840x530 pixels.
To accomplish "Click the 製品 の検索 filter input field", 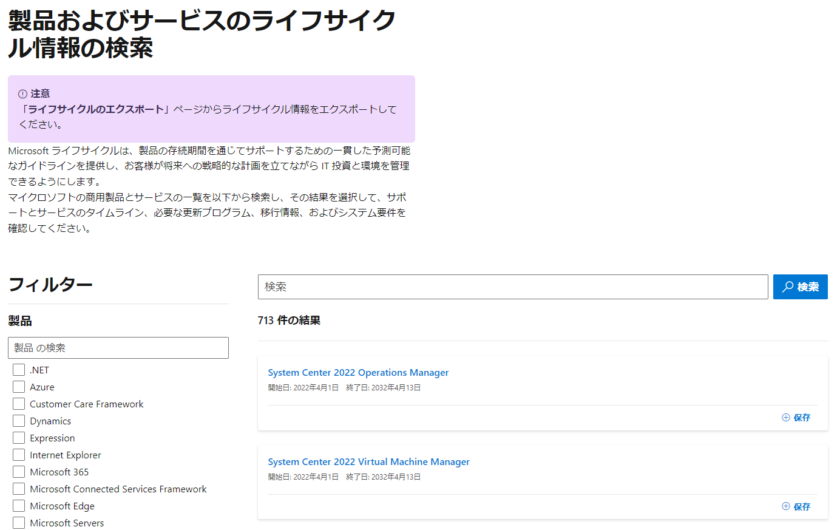I will (118, 348).
